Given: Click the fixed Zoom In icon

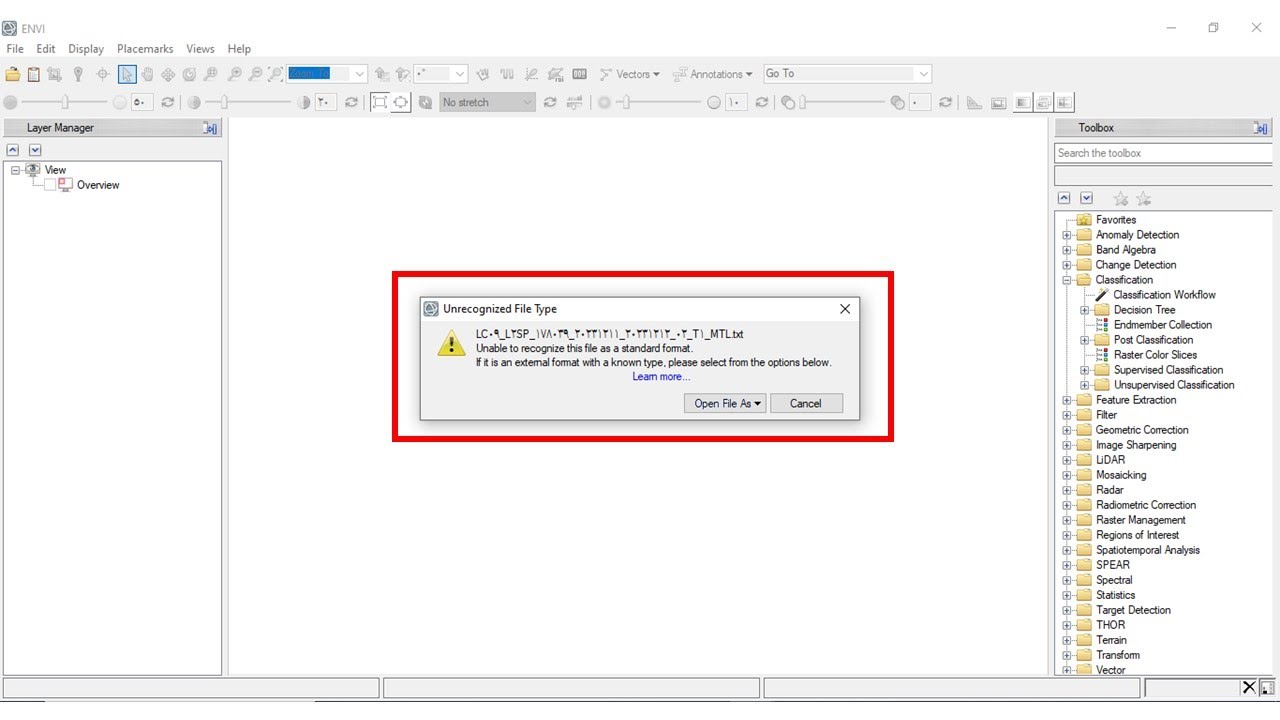Looking at the screenshot, I should 235,74.
